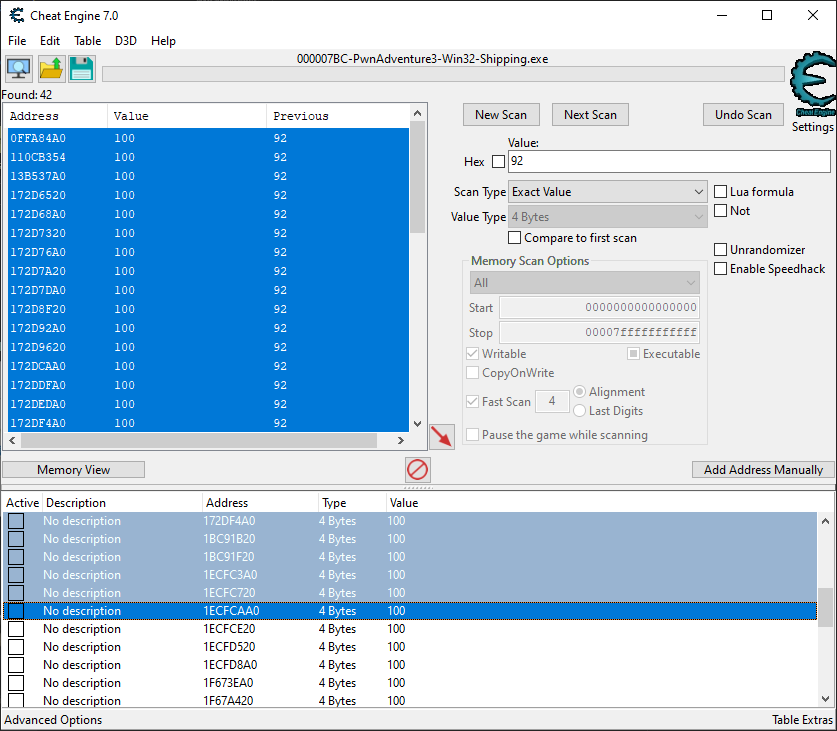
Task: Click Add Address Manually
Action: click(763, 470)
